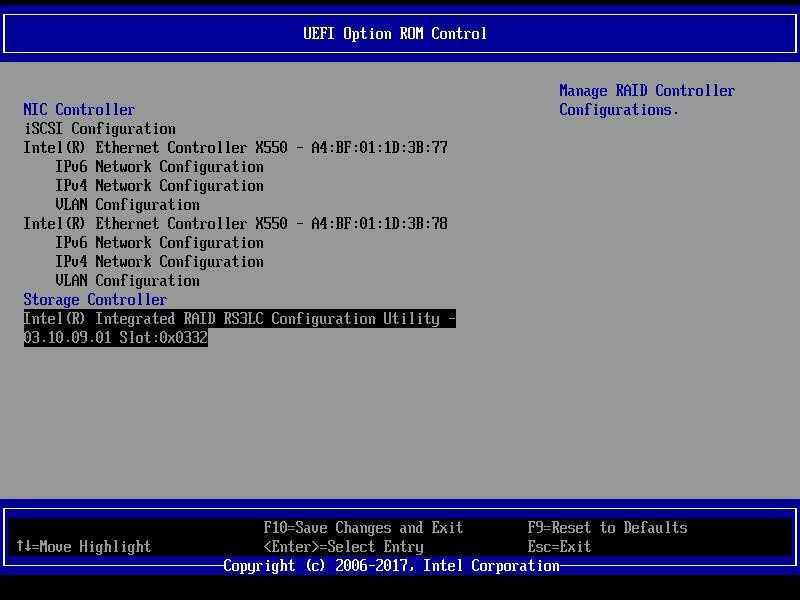Click the Manage RAID Controller Configurations help text
800x600 pixels.
647,100
